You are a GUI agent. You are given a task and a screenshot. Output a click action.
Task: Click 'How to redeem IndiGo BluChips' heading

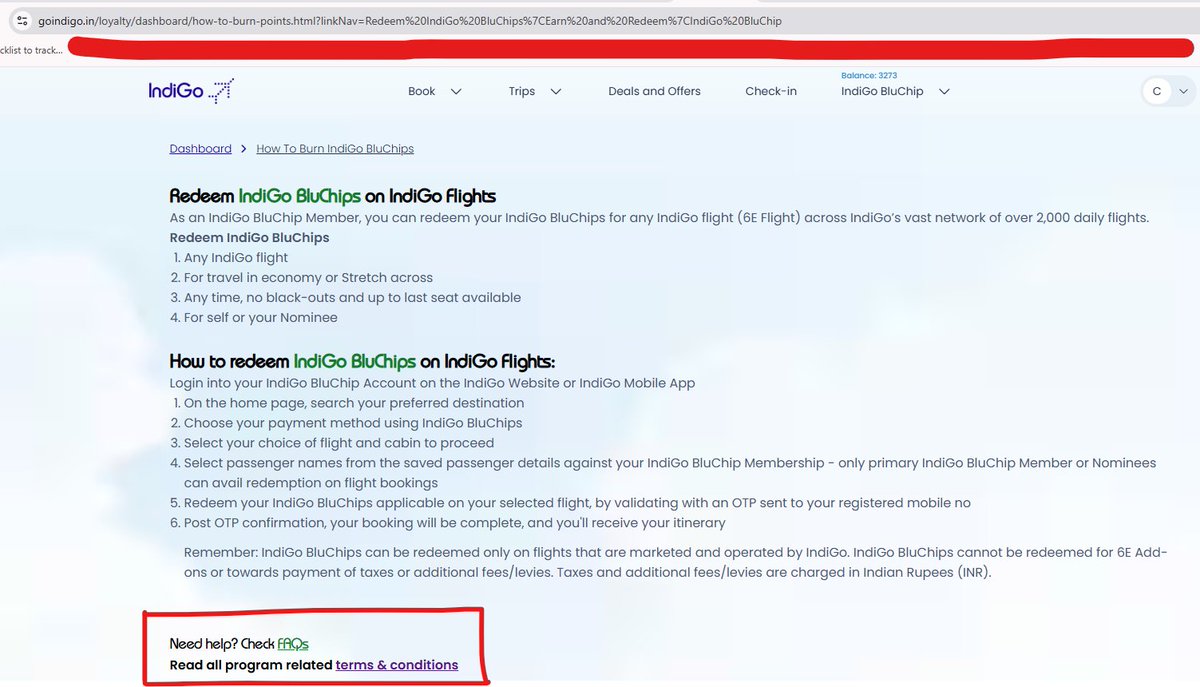click(362, 361)
